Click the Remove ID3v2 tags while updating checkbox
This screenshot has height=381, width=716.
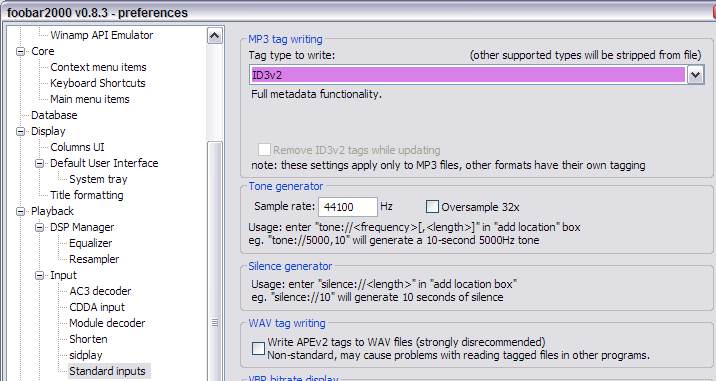click(x=264, y=150)
